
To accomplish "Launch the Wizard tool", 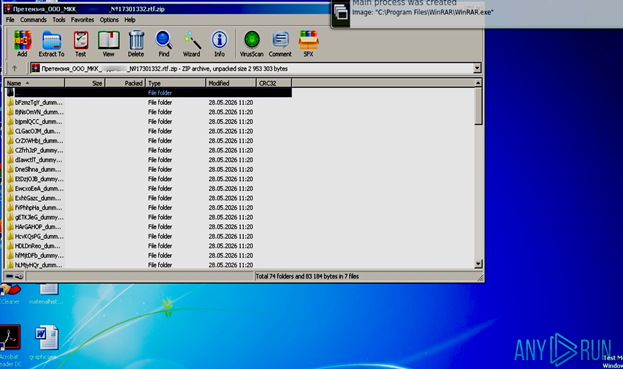I will (192, 43).
